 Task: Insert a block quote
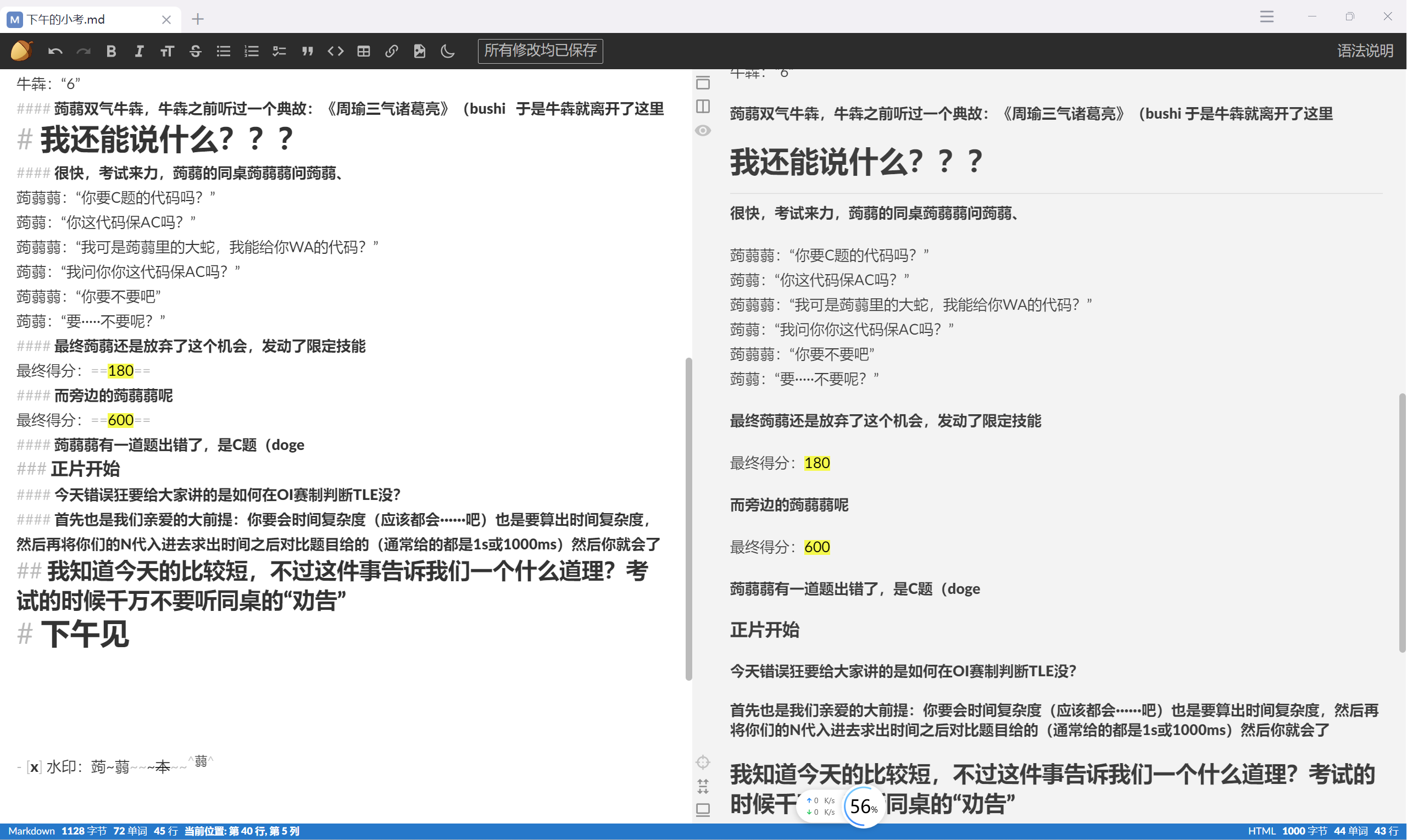coord(307,52)
